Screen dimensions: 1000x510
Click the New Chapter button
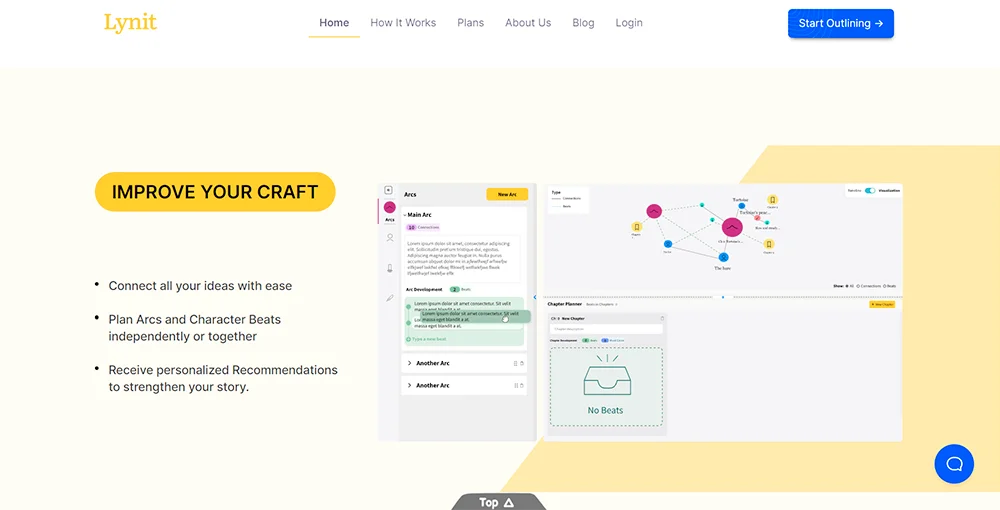click(x=882, y=305)
